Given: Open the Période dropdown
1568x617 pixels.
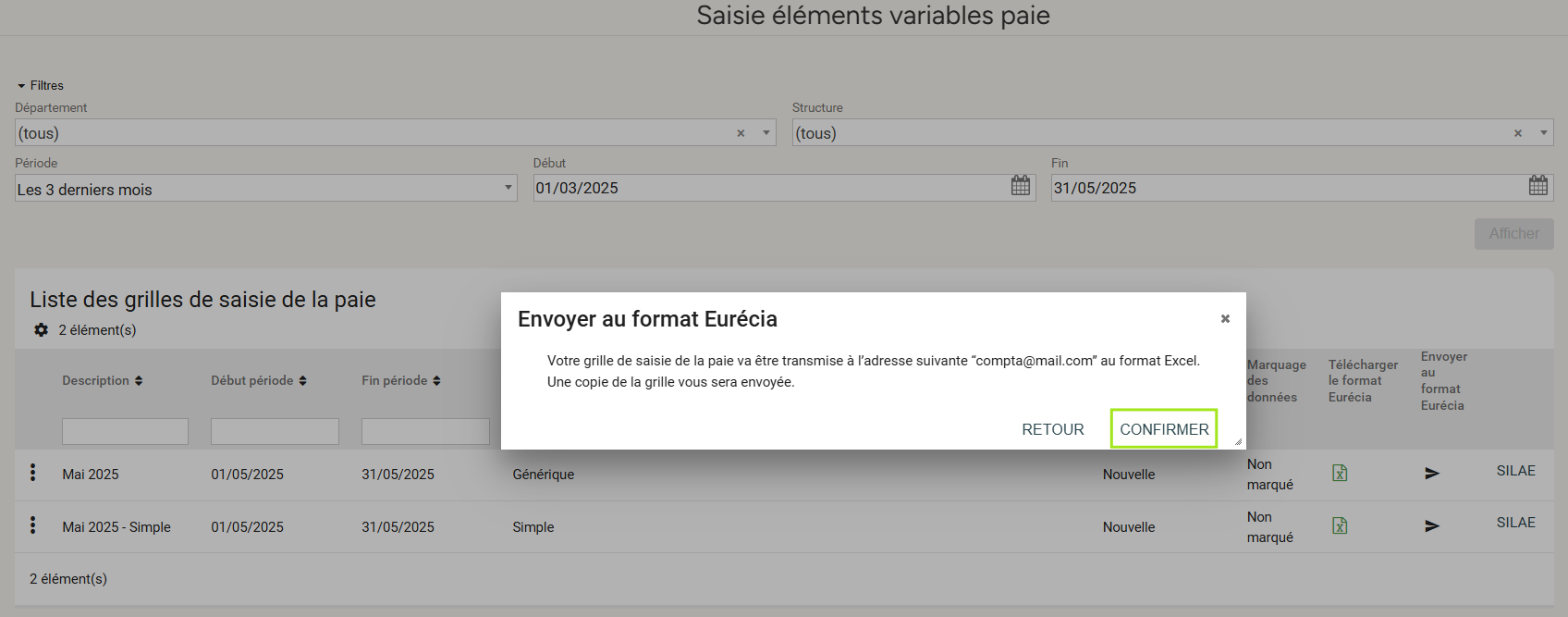Looking at the screenshot, I should (x=266, y=188).
